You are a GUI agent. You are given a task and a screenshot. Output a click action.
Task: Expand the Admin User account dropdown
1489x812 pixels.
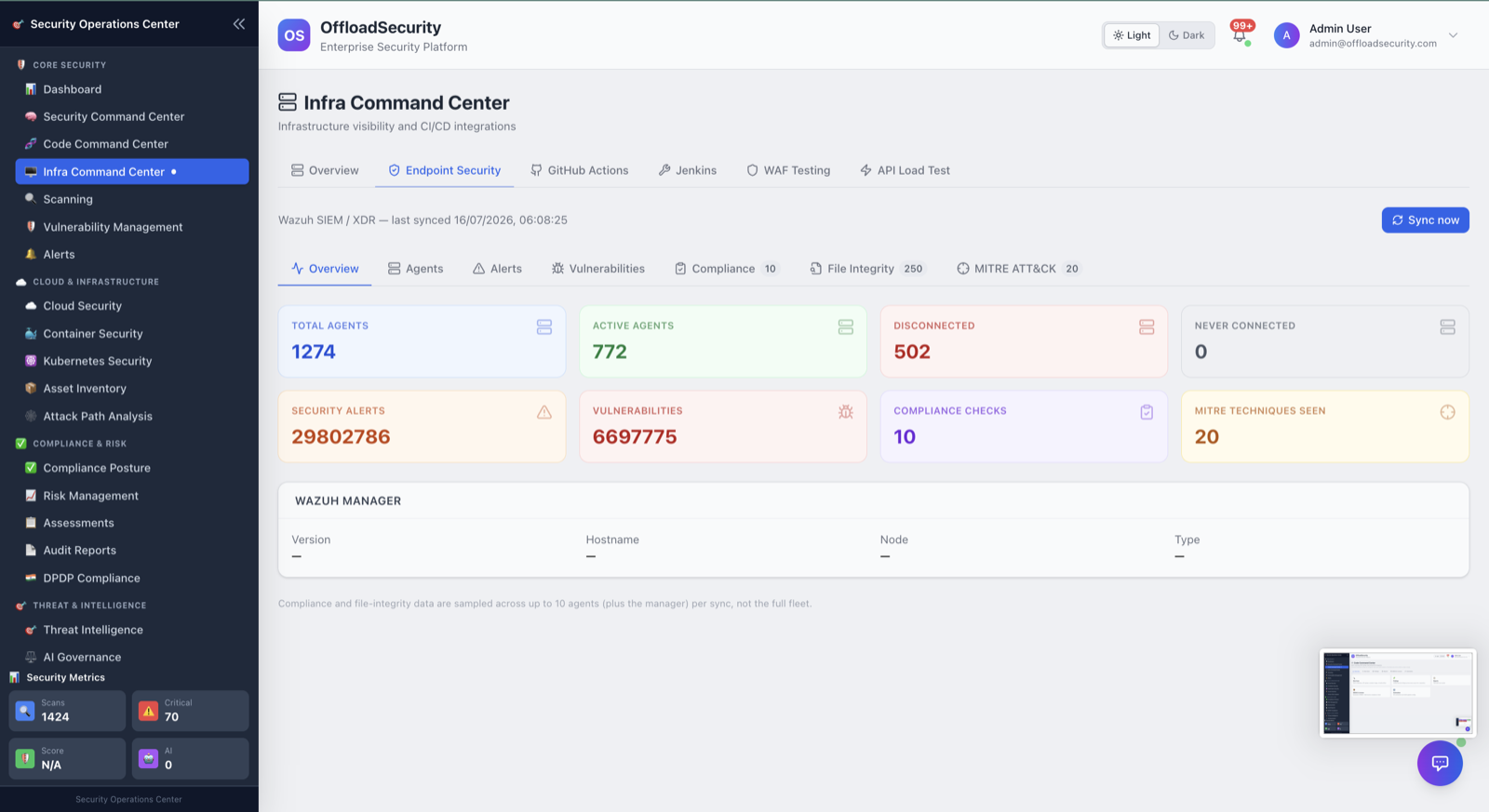[1453, 35]
